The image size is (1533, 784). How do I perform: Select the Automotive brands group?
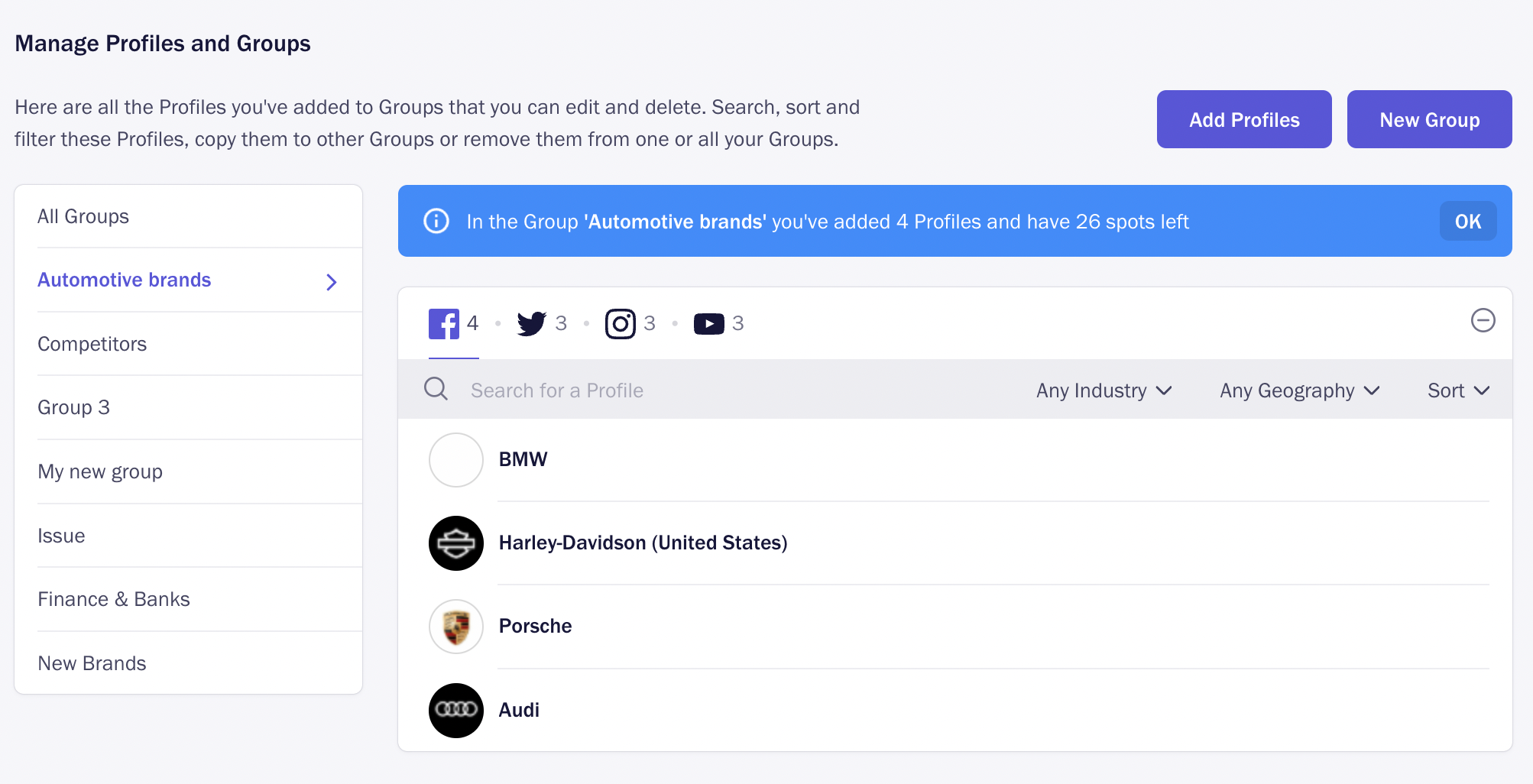pos(188,280)
